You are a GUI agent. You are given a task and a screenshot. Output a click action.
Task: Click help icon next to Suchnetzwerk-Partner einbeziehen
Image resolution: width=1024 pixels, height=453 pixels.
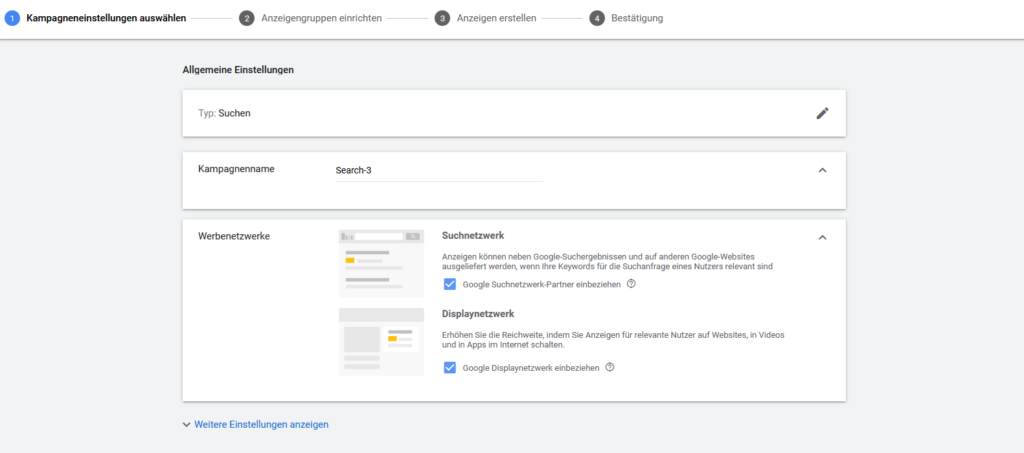click(631, 284)
